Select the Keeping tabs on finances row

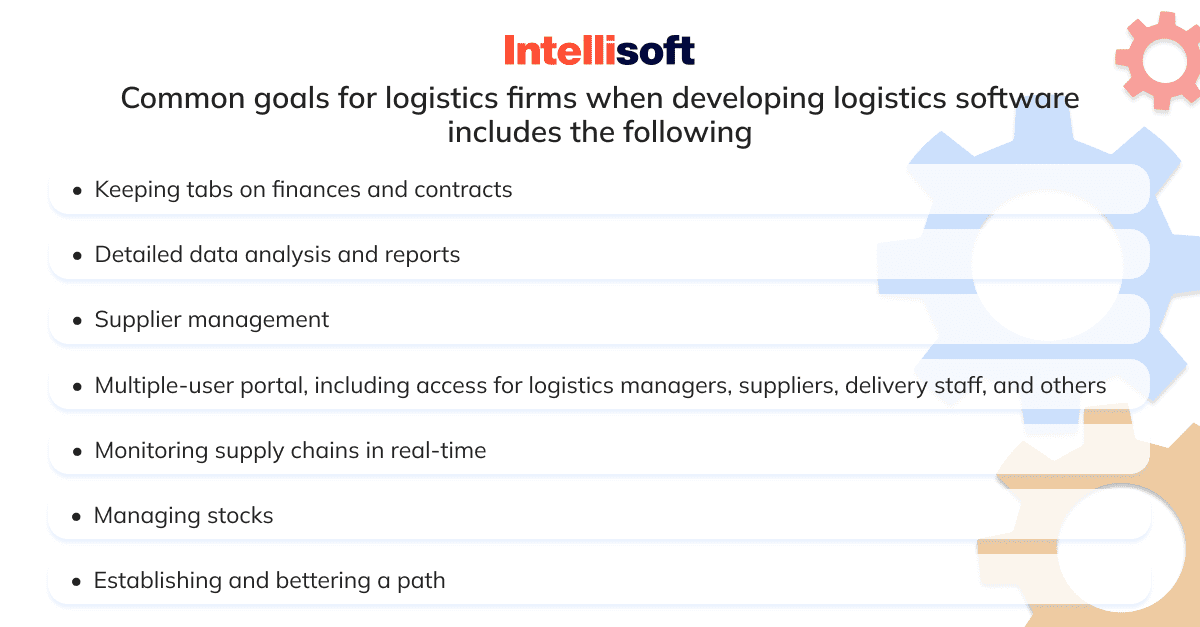click(599, 189)
